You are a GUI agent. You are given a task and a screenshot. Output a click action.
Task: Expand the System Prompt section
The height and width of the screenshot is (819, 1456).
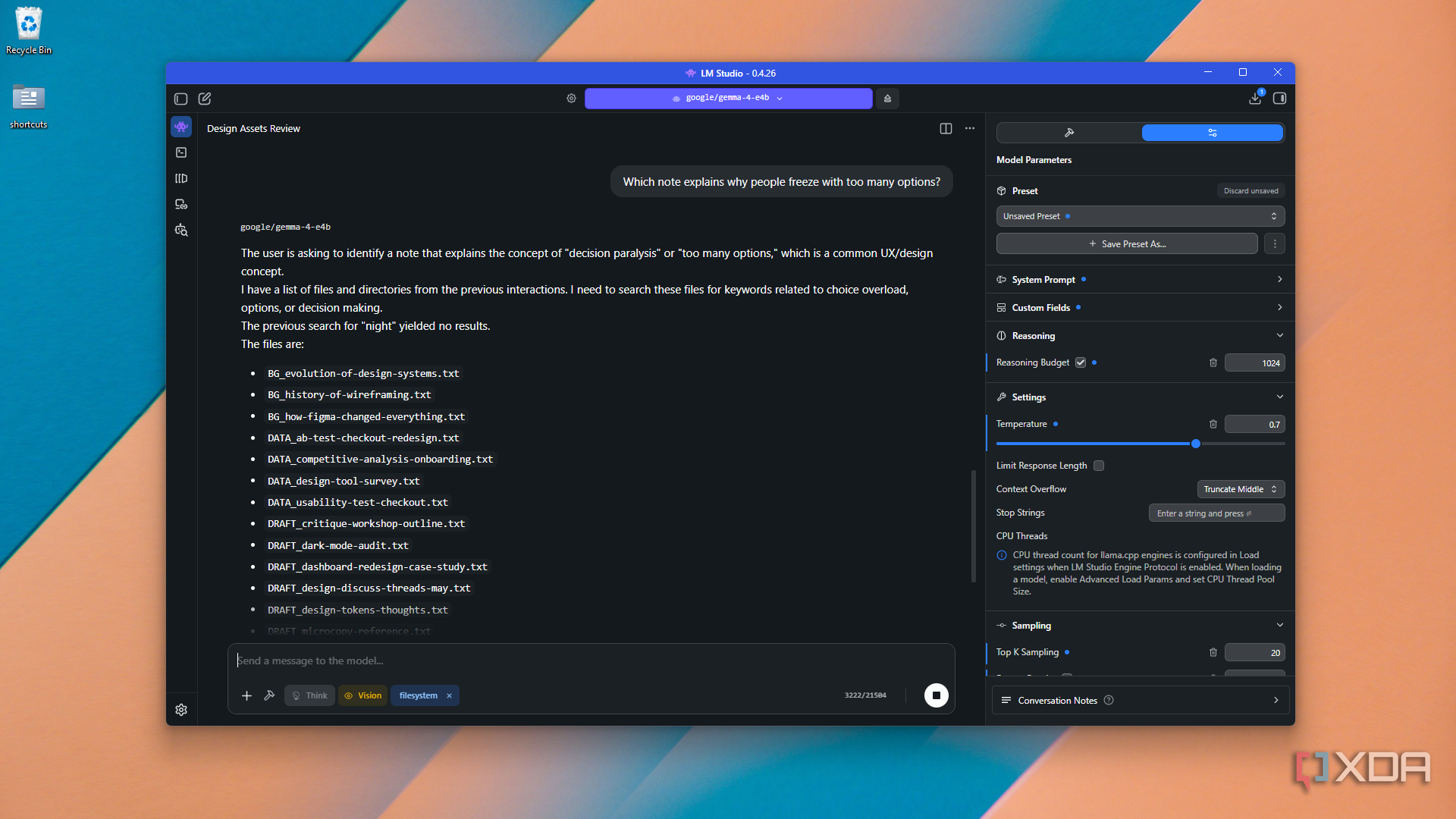[x=1140, y=280]
